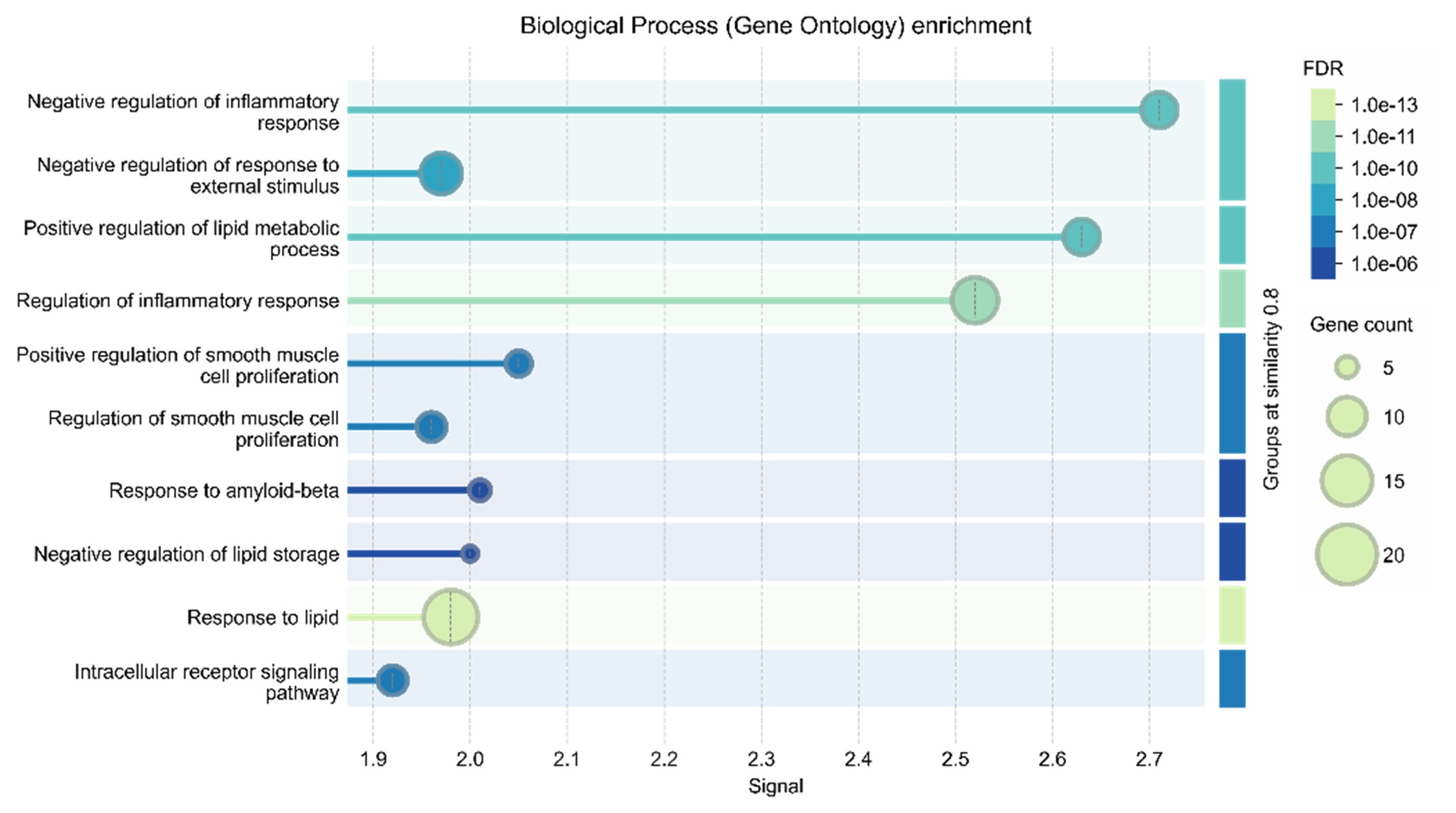Screen dimensions: 1456x813
Task: Click the 1.0e-08 FDR legend swatch
Action: 1323,200
